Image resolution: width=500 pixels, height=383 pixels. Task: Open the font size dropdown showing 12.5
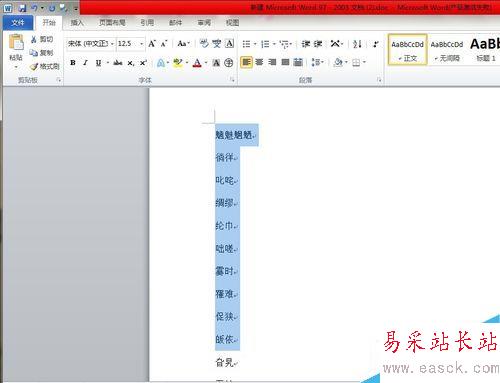141,44
